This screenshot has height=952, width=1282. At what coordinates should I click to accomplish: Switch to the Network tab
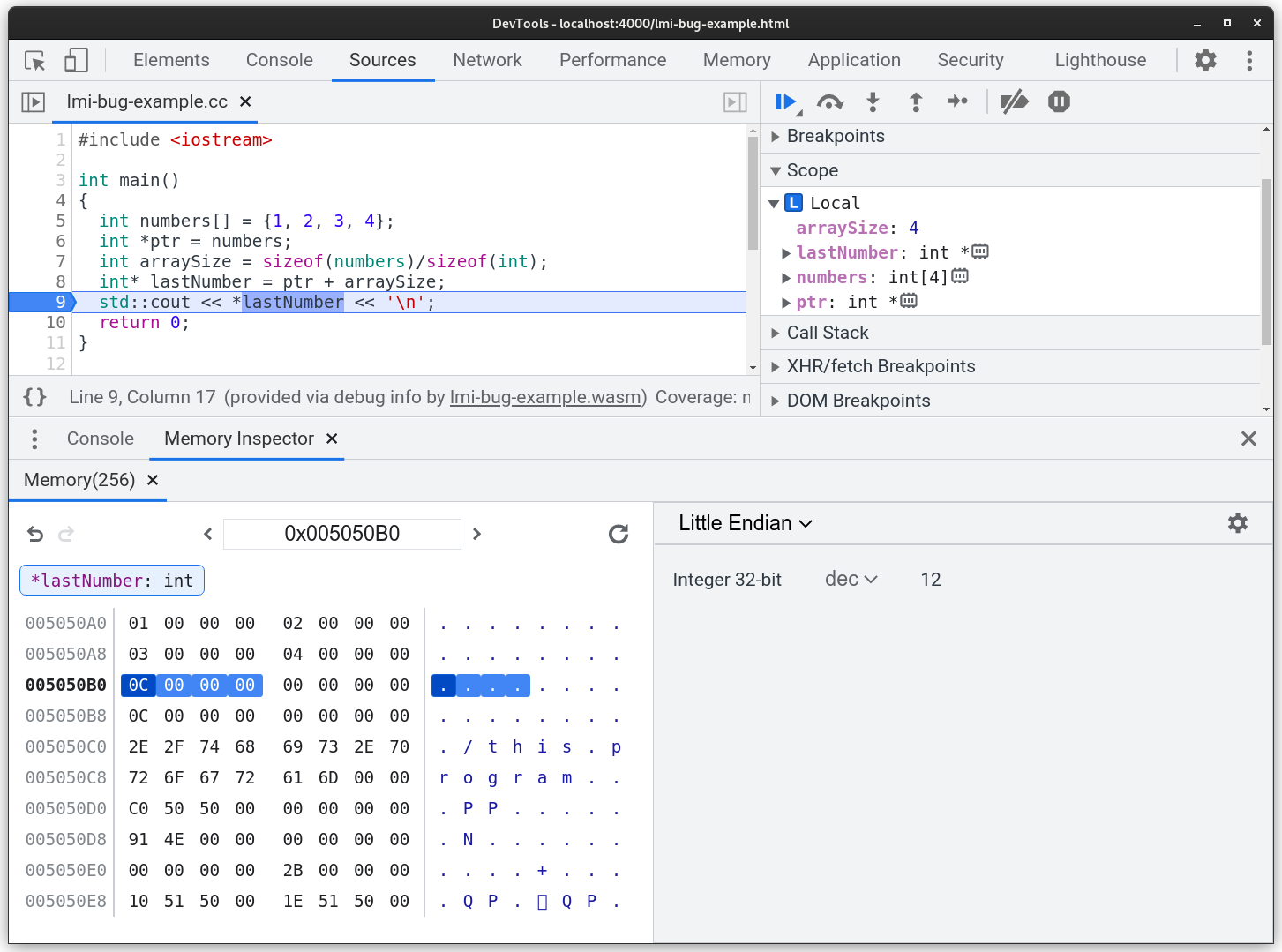[487, 60]
